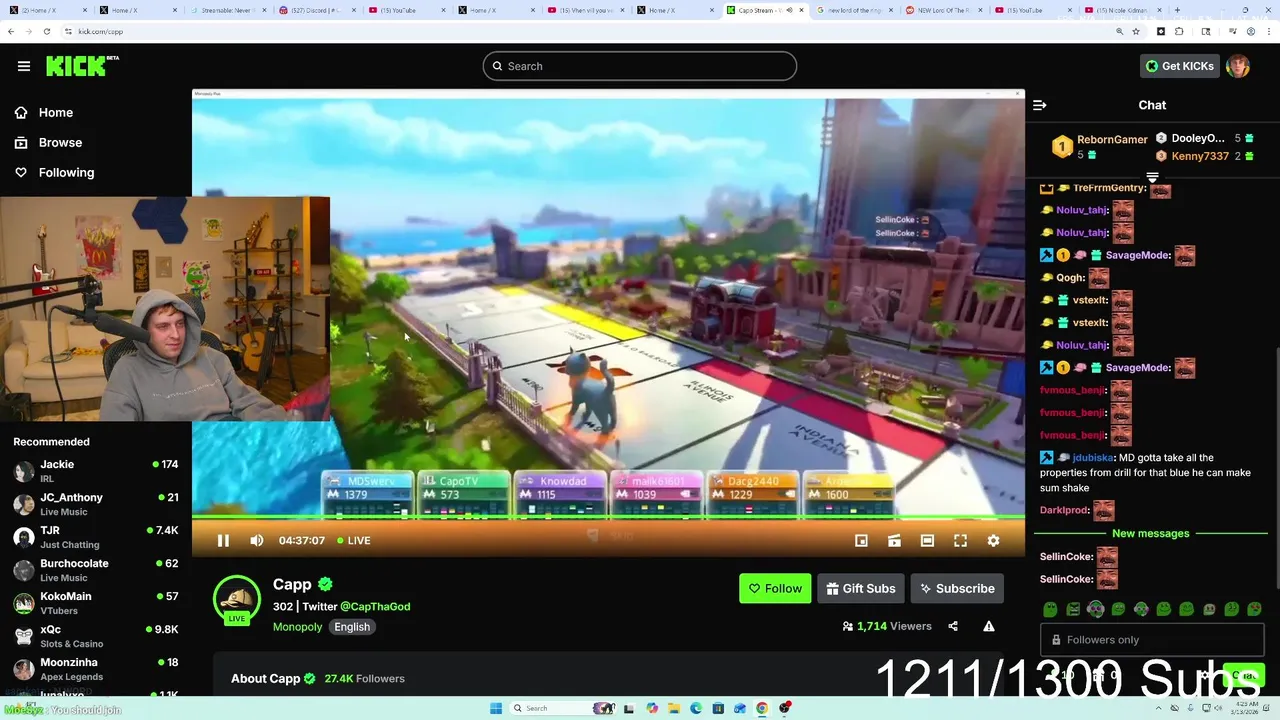1280x720 pixels.
Task: Subscribe to Capp channel
Action: coord(957,589)
